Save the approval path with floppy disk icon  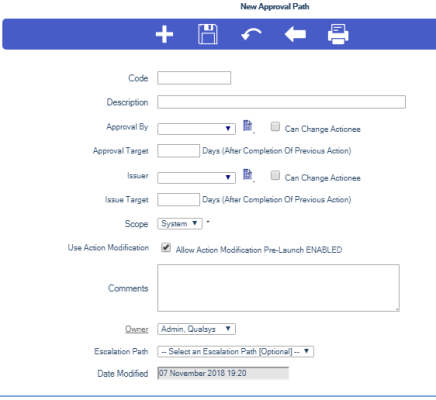coord(208,34)
